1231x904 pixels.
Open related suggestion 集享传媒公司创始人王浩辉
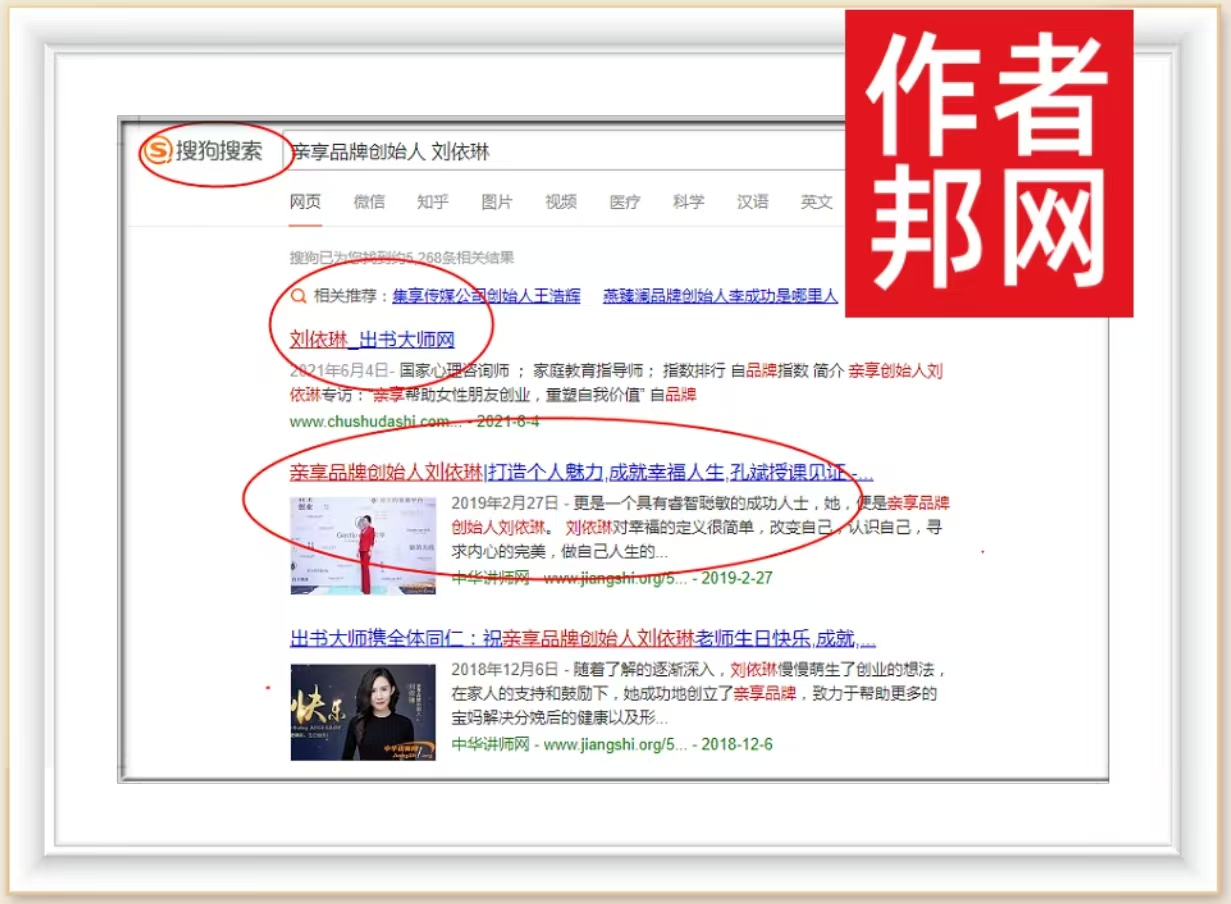[486, 296]
